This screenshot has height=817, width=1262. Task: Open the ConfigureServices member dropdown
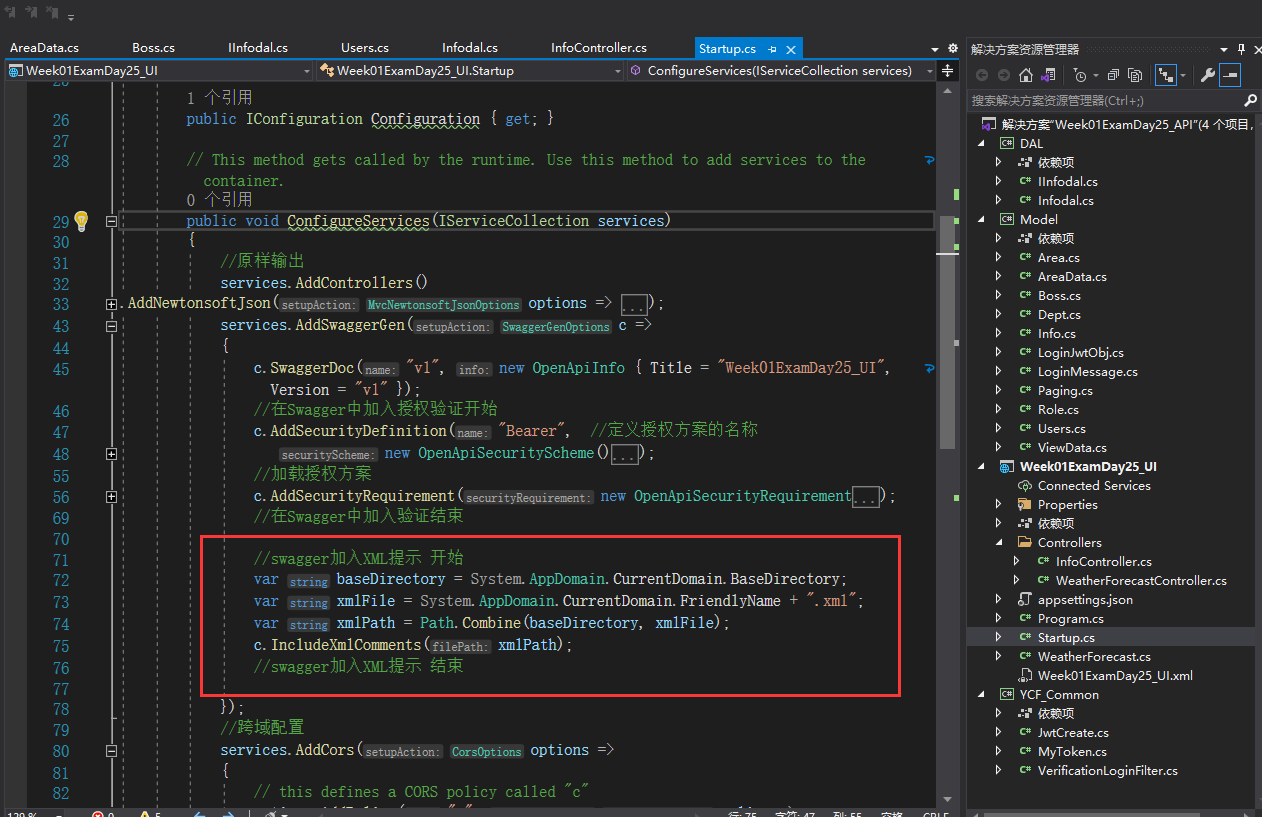[930, 71]
